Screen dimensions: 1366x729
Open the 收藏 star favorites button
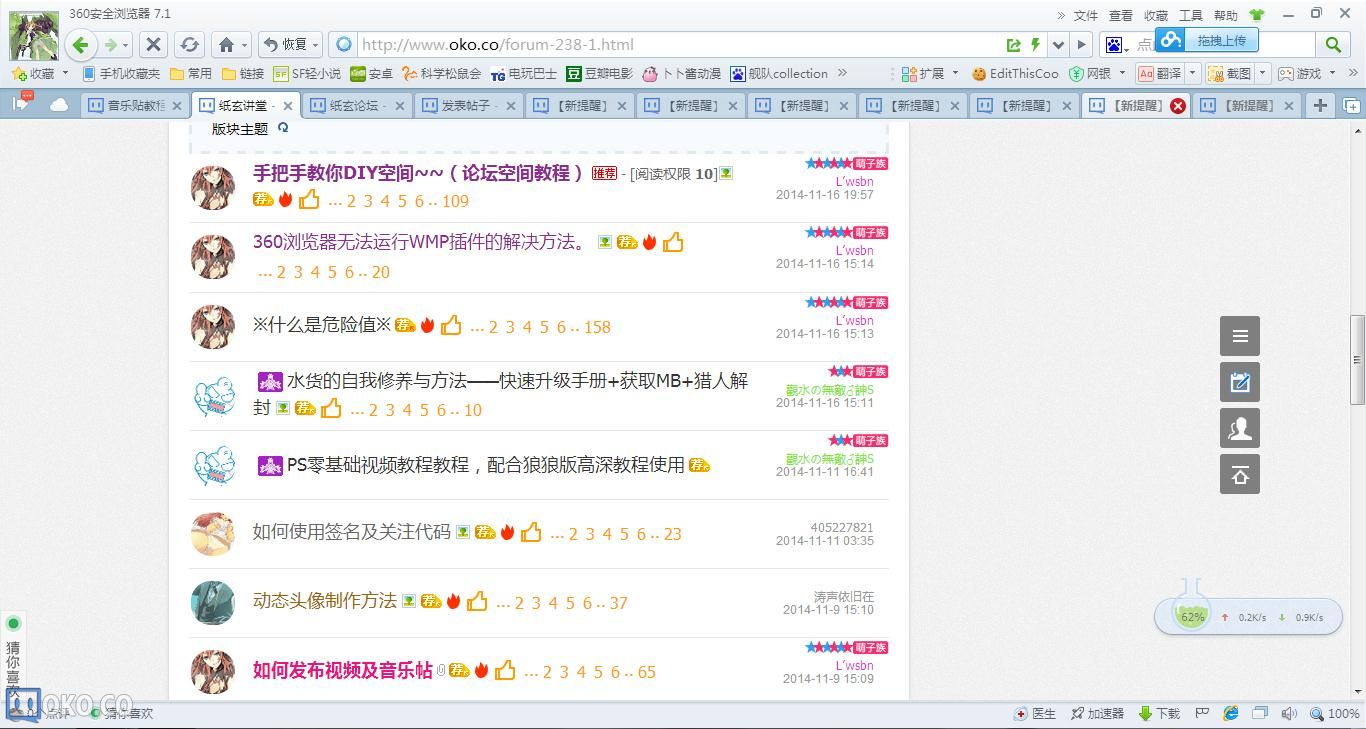(33, 73)
